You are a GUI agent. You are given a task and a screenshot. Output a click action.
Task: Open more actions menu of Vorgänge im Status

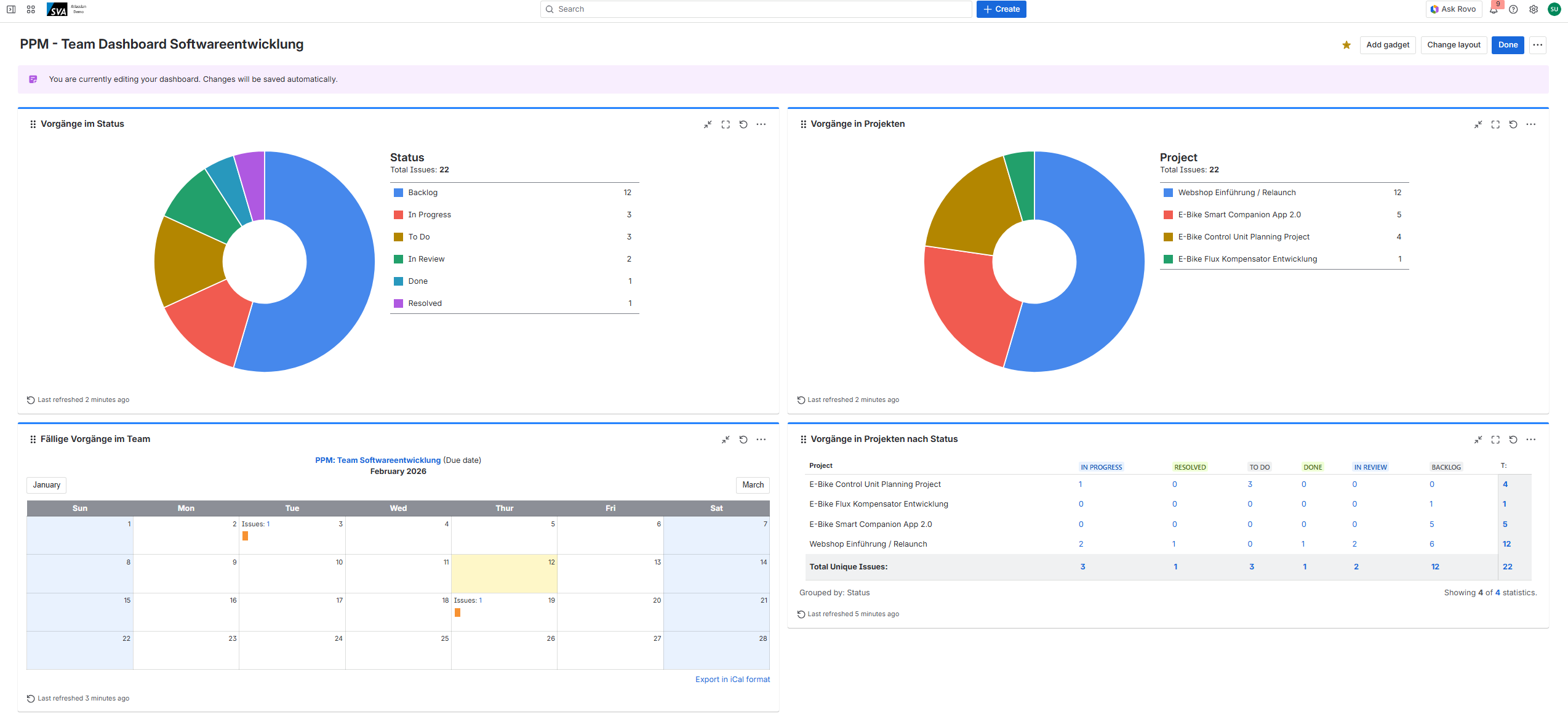[x=761, y=124]
